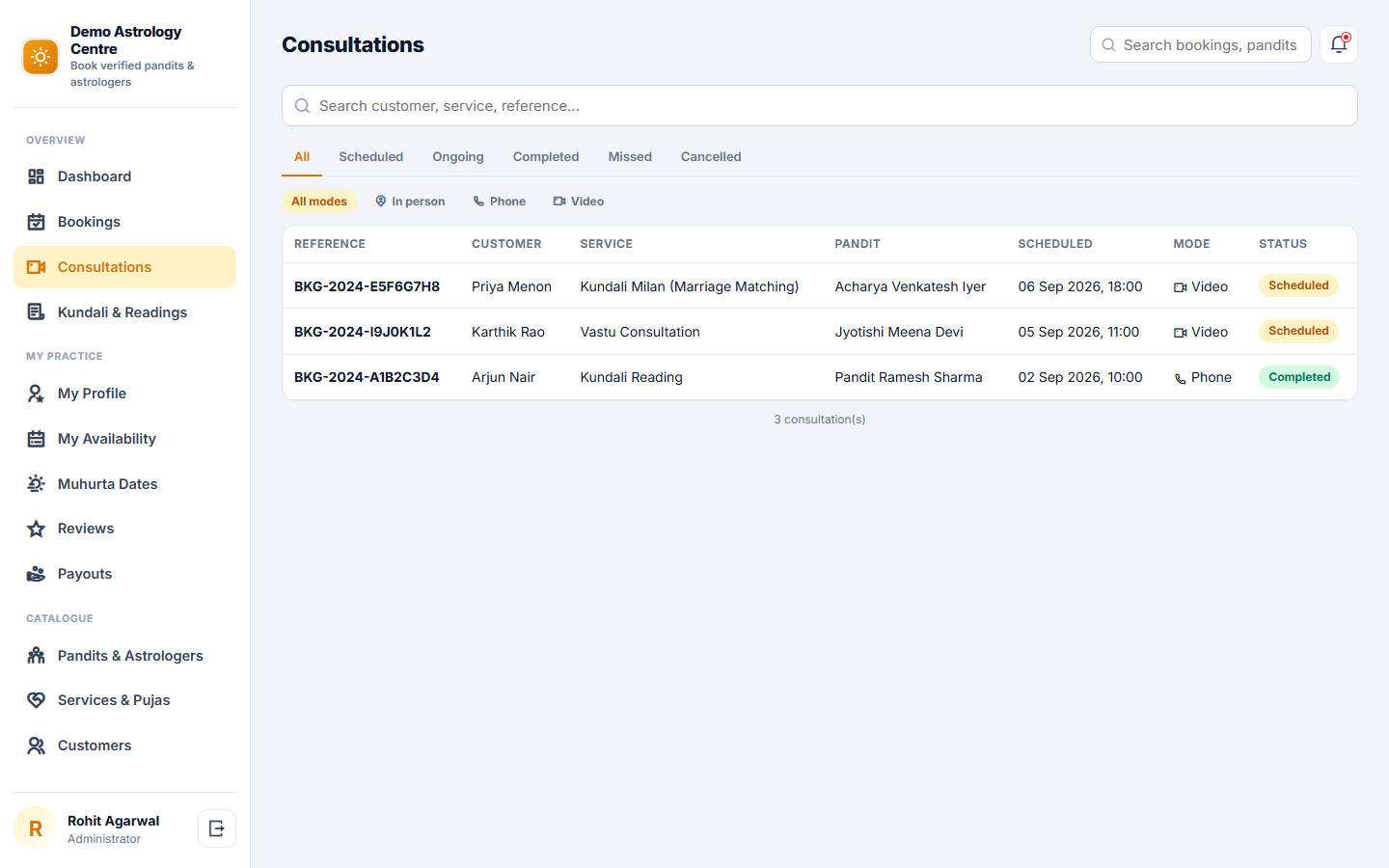
Task: Click the Demo Astrology Centre sun logo
Action: [41, 57]
